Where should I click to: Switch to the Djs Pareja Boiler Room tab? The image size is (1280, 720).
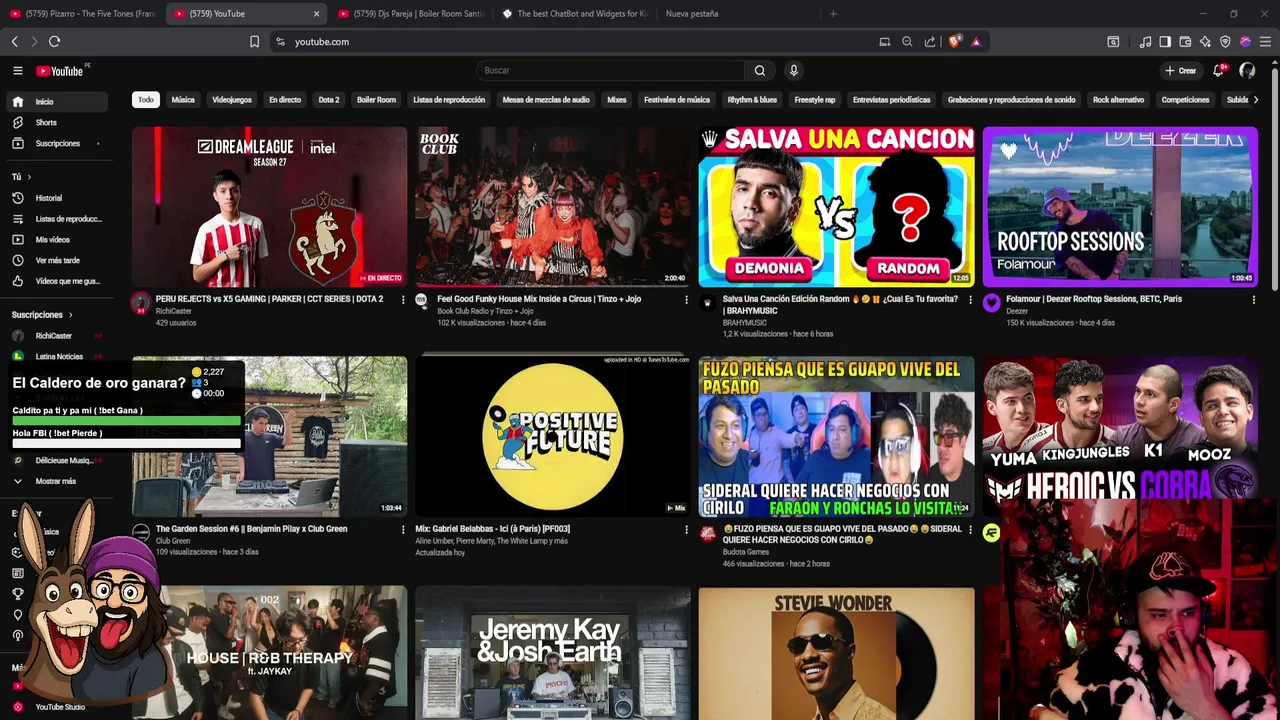[412, 14]
